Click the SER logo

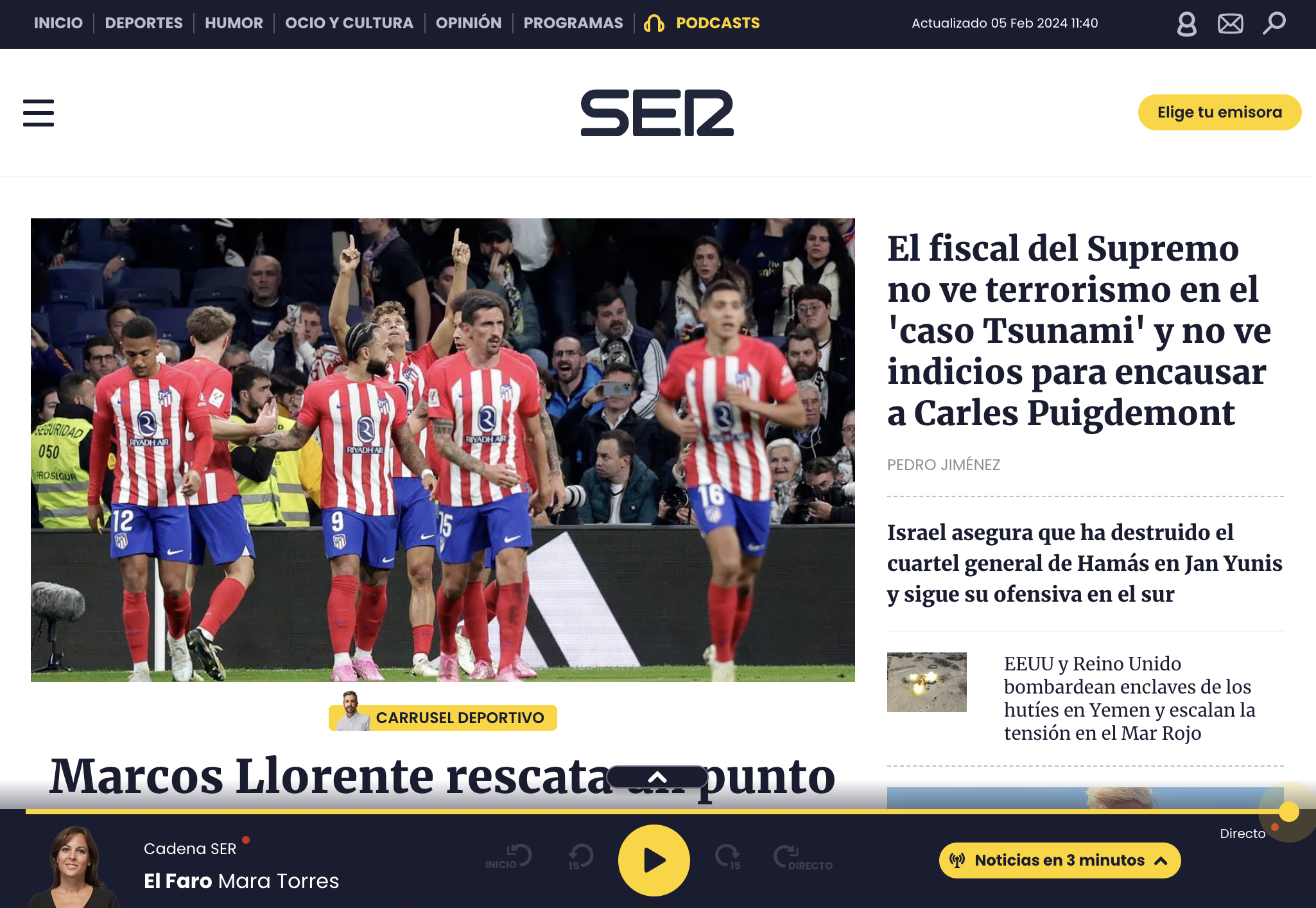click(657, 113)
